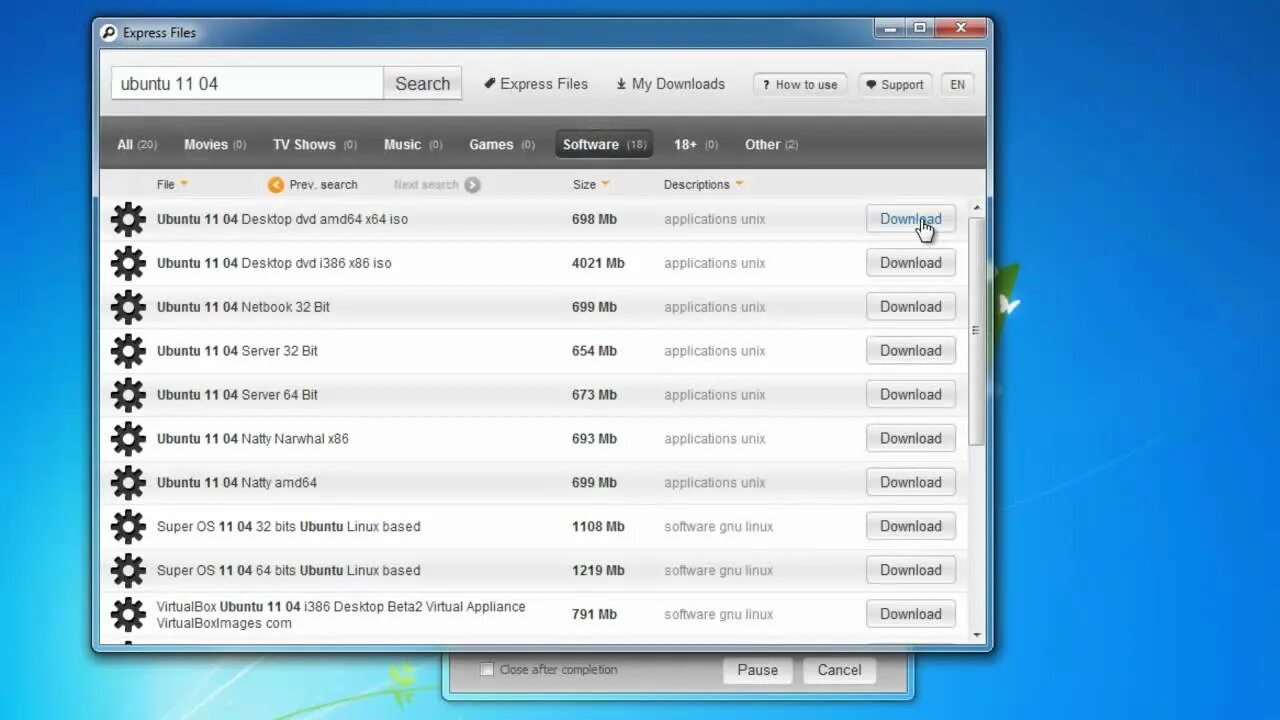Screen dimensions: 1280x720
Task: Click the results list scrollbar up arrow
Action: (977, 208)
